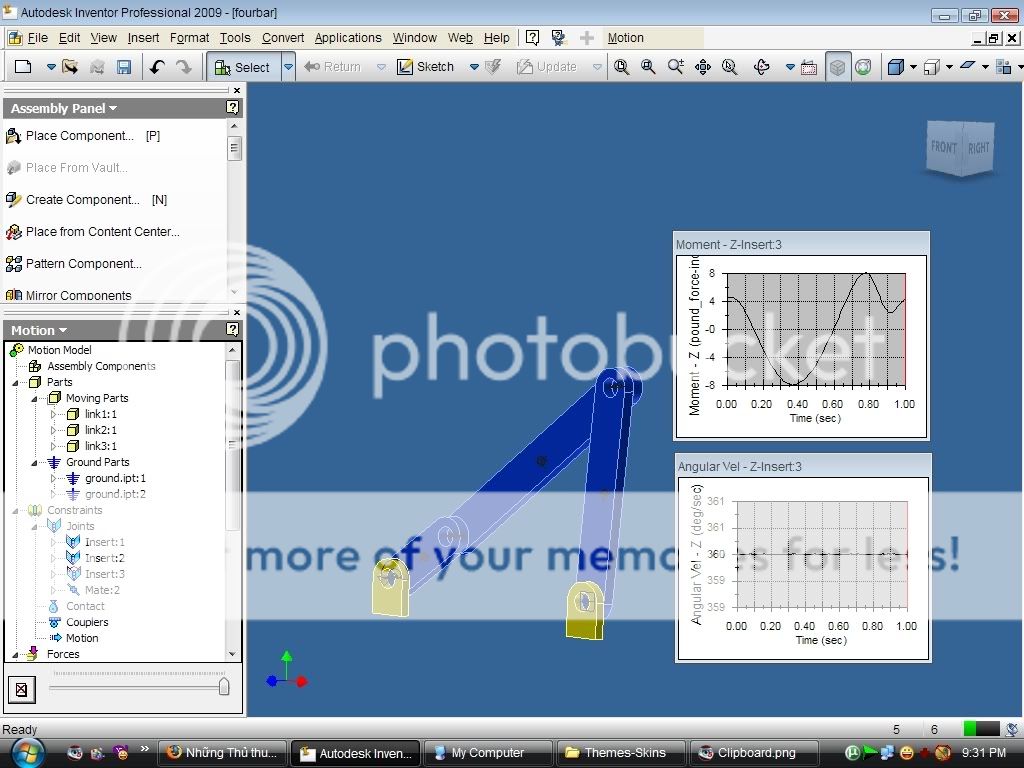Open the Edit menu

69,38
